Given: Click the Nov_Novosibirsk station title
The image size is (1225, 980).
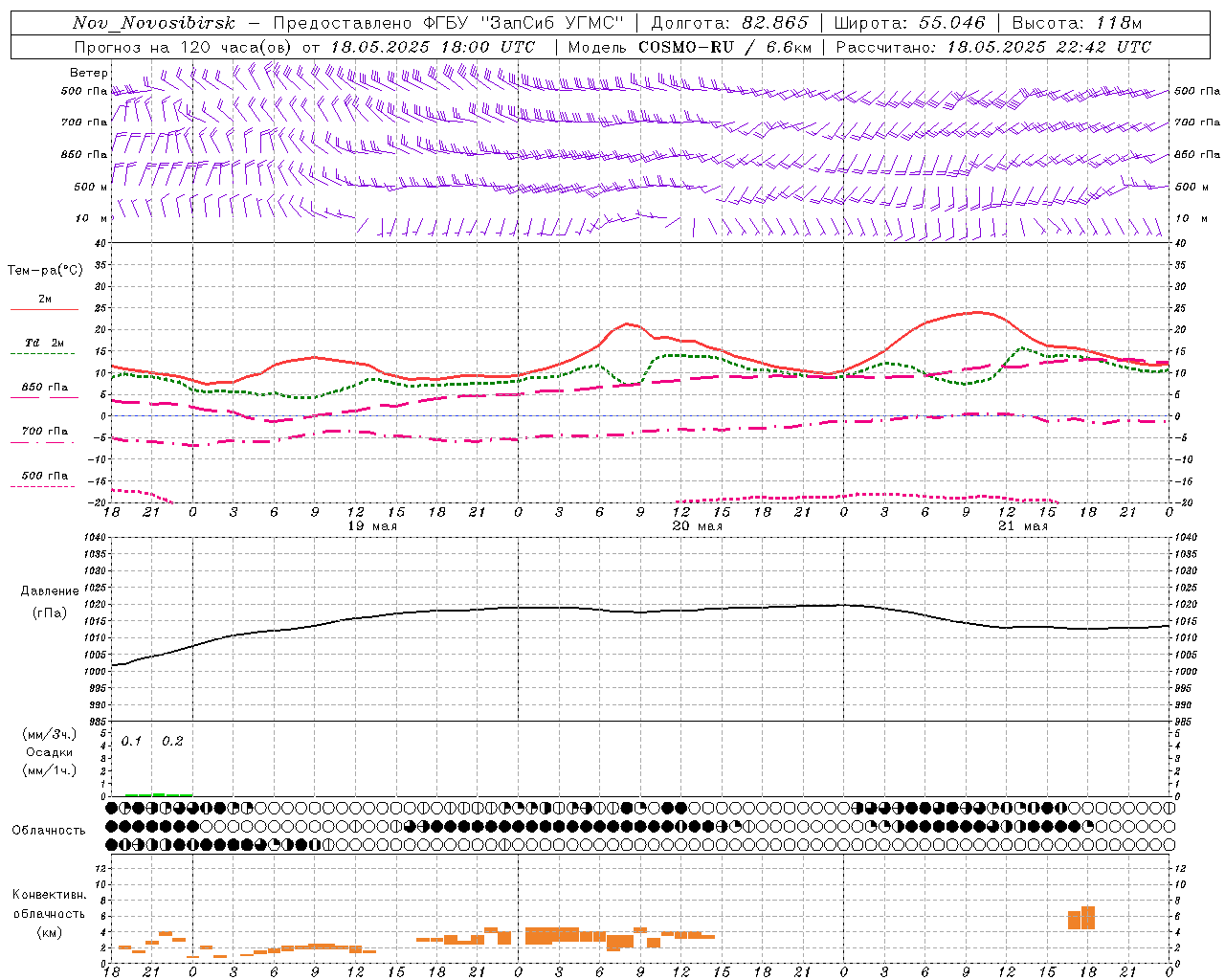Looking at the screenshot, I should point(154,23).
